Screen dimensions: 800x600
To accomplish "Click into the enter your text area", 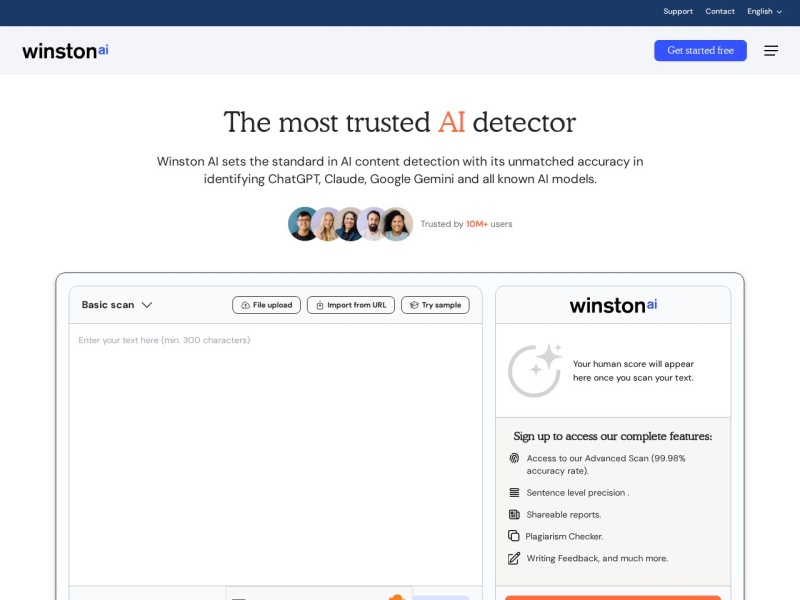I will click(275, 450).
